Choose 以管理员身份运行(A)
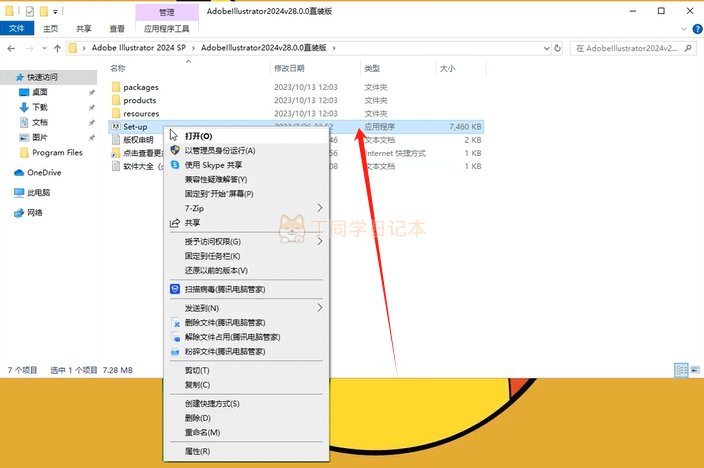The width and height of the screenshot is (704, 468). 246,150
